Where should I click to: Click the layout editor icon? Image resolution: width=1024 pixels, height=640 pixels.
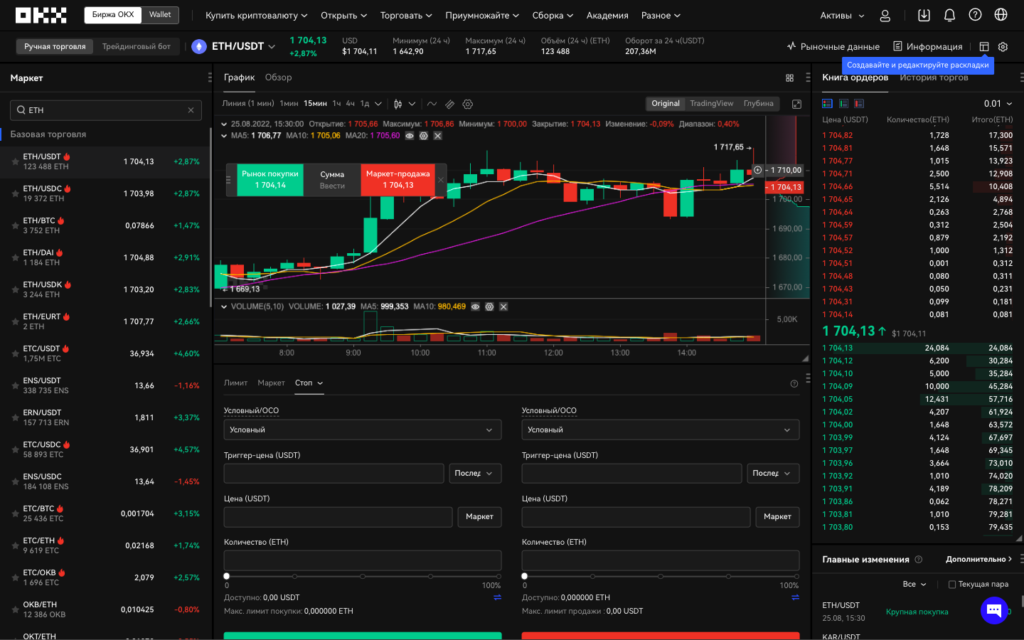point(984,46)
